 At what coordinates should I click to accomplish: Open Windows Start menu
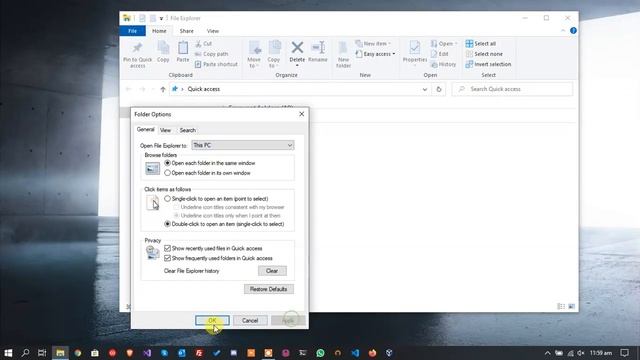point(8,353)
